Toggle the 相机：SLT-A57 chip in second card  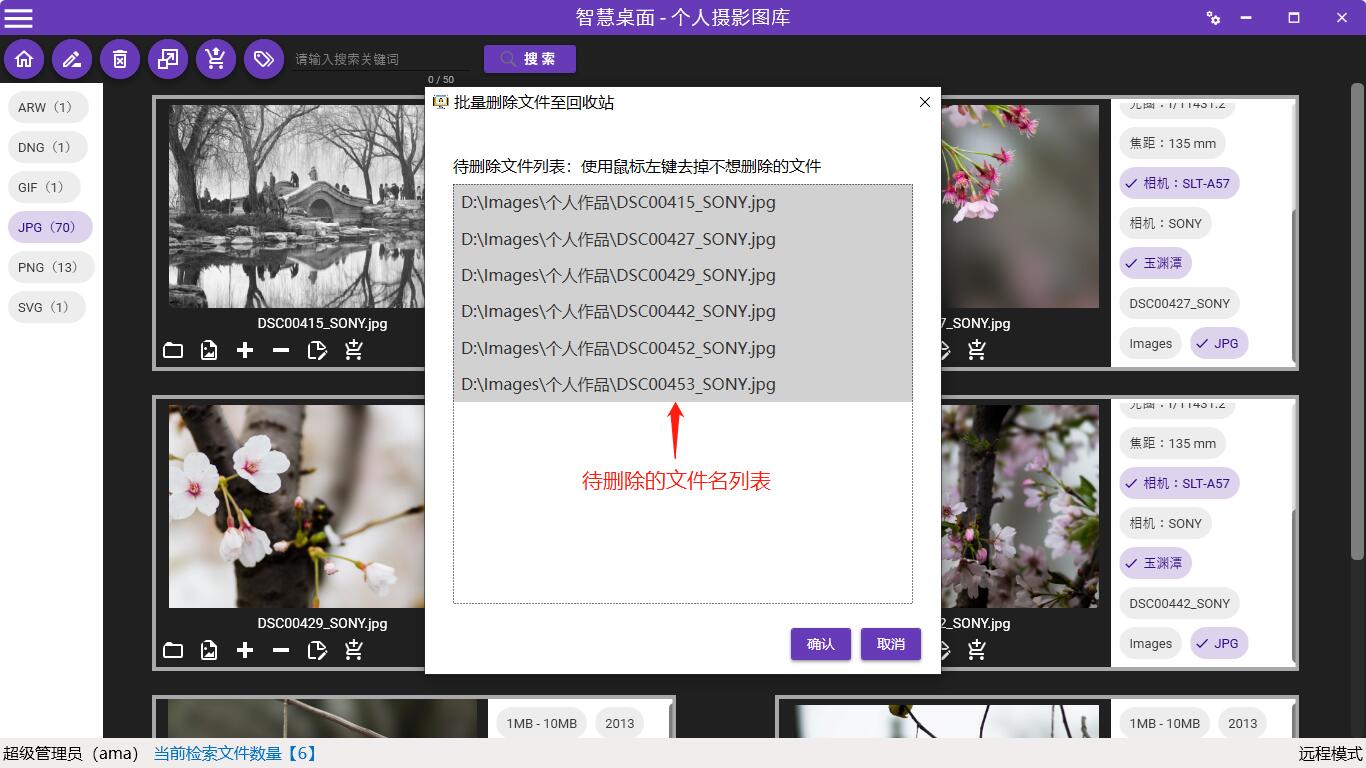pyautogui.click(x=1179, y=483)
